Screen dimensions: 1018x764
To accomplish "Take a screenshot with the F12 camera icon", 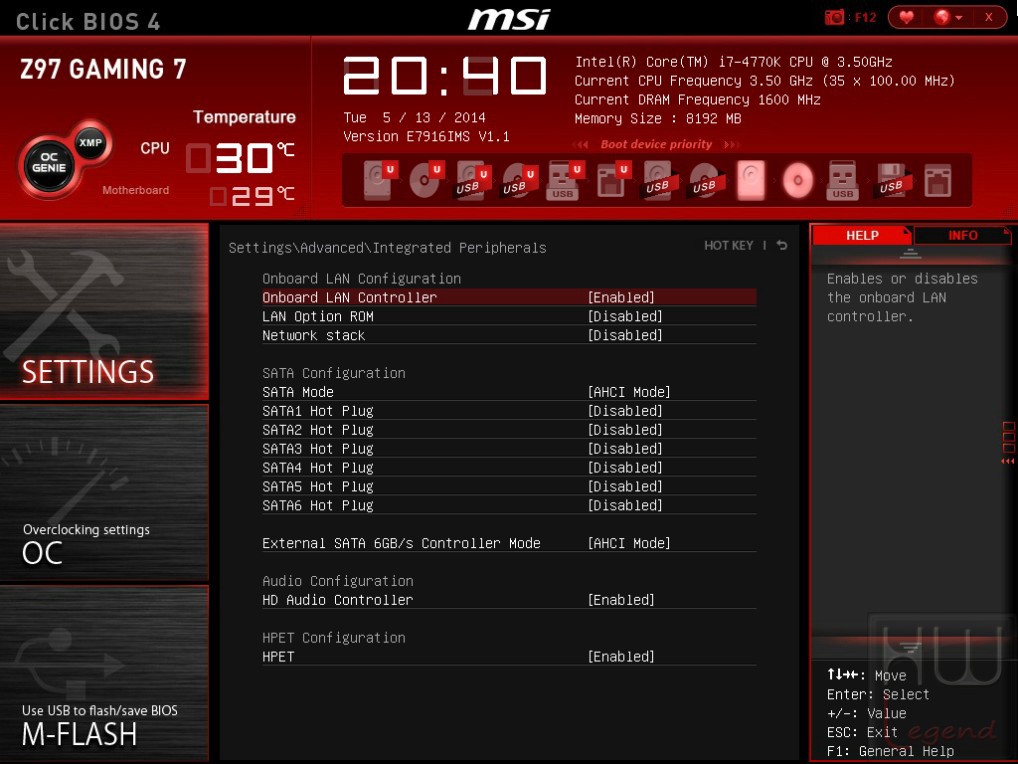I will pyautogui.click(x=834, y=18).
